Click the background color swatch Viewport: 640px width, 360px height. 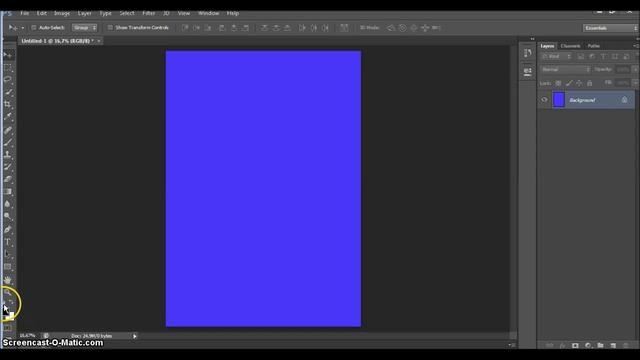[11, 315]
